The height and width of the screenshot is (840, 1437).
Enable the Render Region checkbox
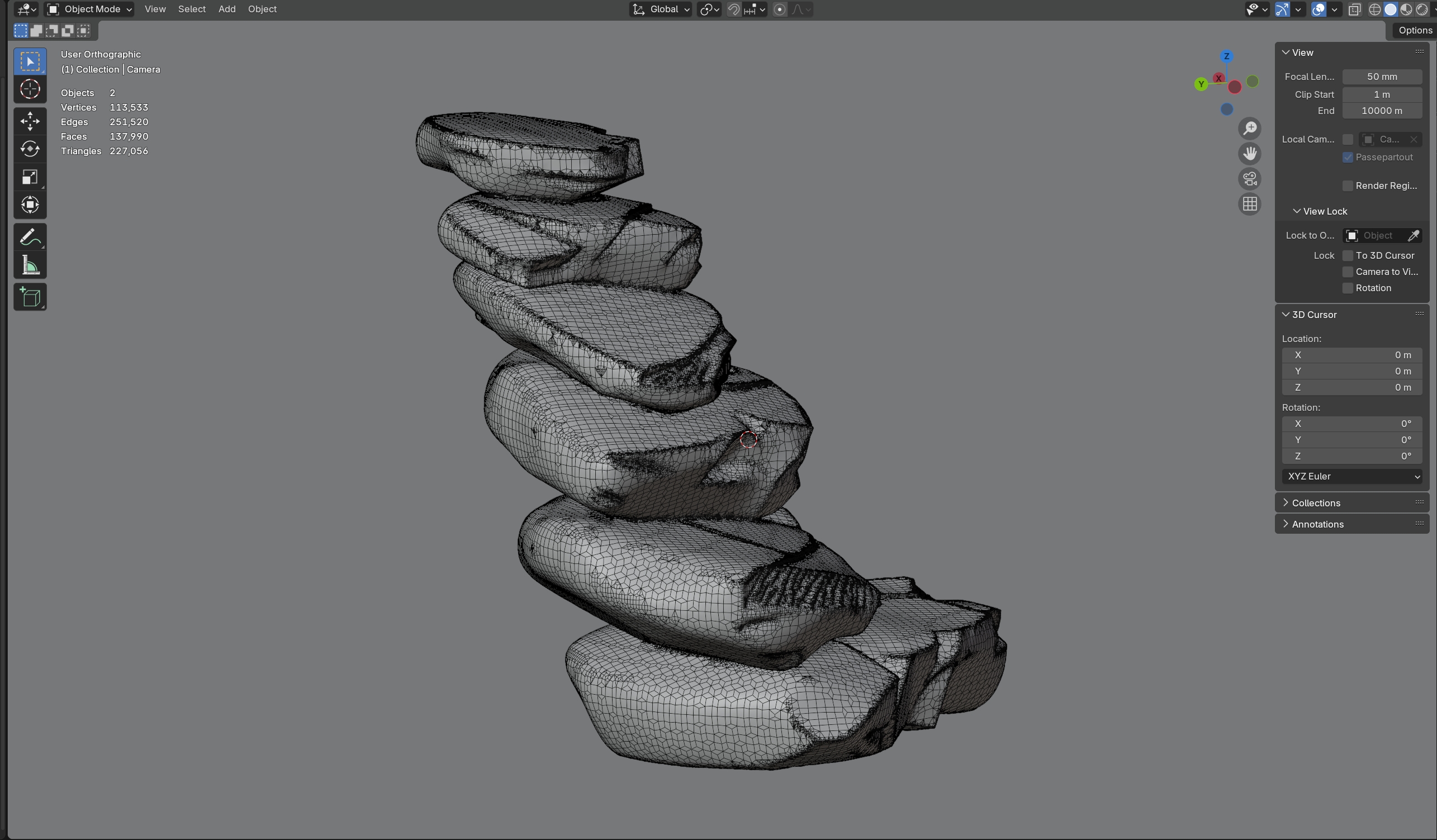[x=1348, y=186]
